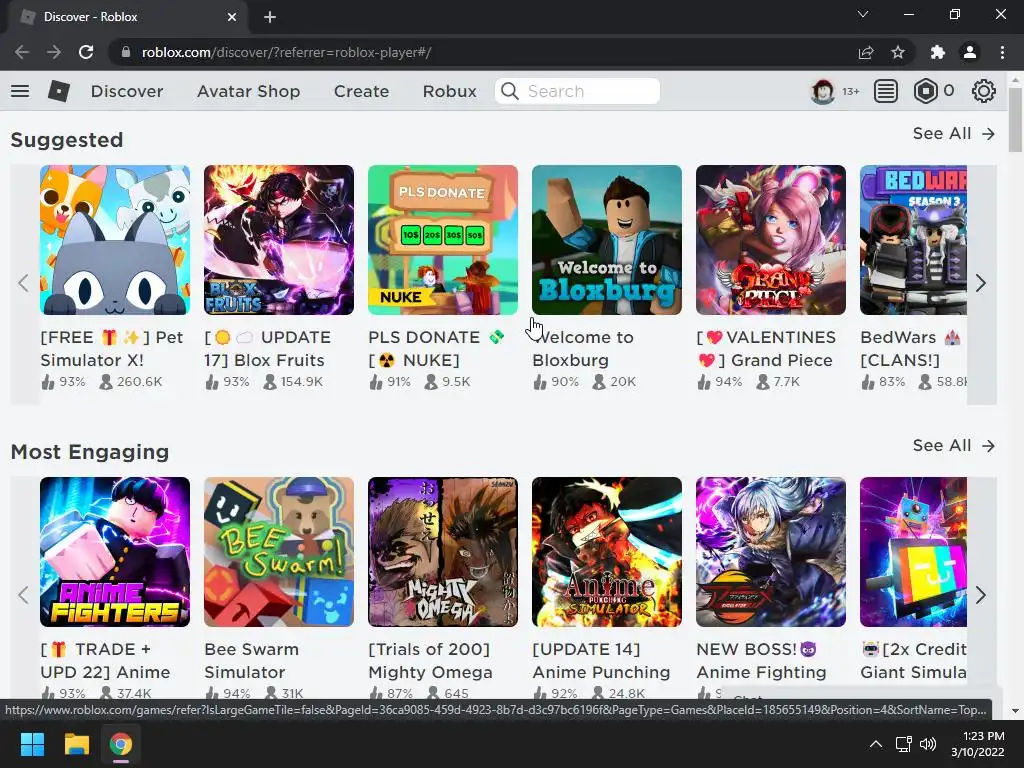The image size is (1024, 768).
Task: Open the Robux balance icon
Action: [x=925, y=91]
